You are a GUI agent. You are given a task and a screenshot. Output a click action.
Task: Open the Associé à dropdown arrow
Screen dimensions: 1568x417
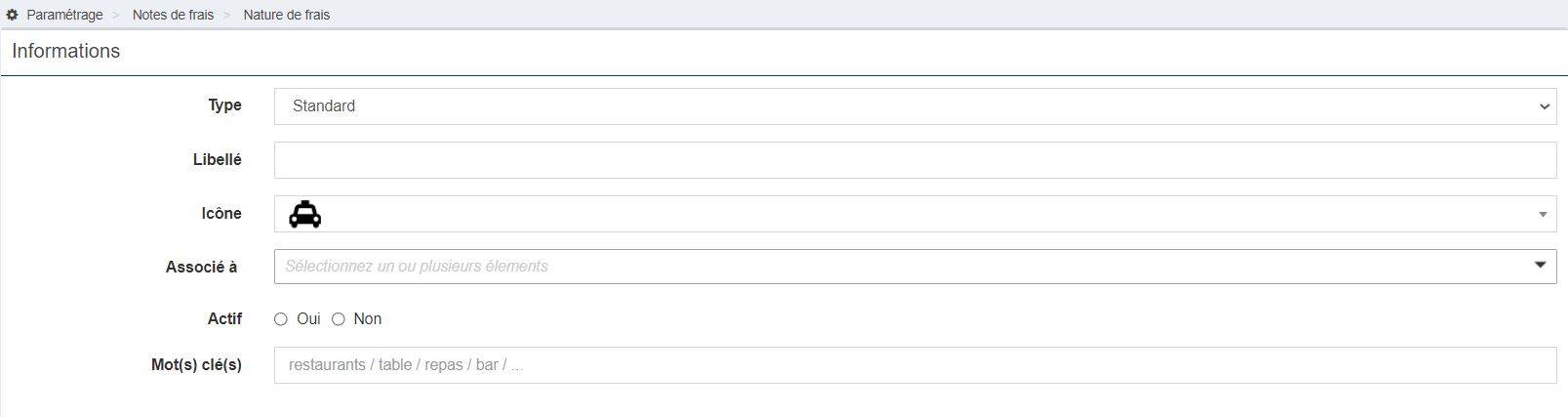[1541, 266]
